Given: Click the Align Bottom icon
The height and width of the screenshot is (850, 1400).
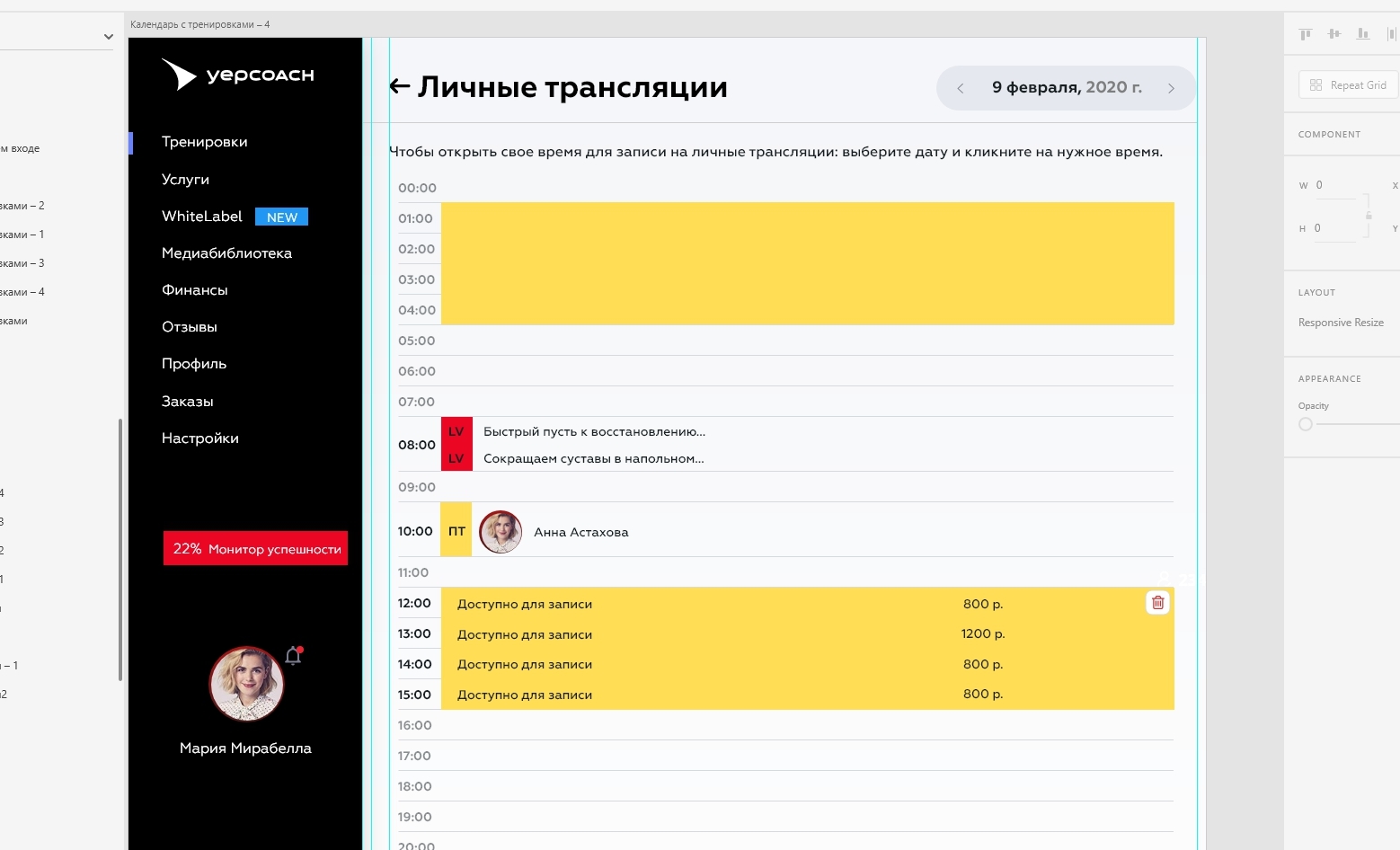Looking at the screenshot, I should (x=1363, y=34).
